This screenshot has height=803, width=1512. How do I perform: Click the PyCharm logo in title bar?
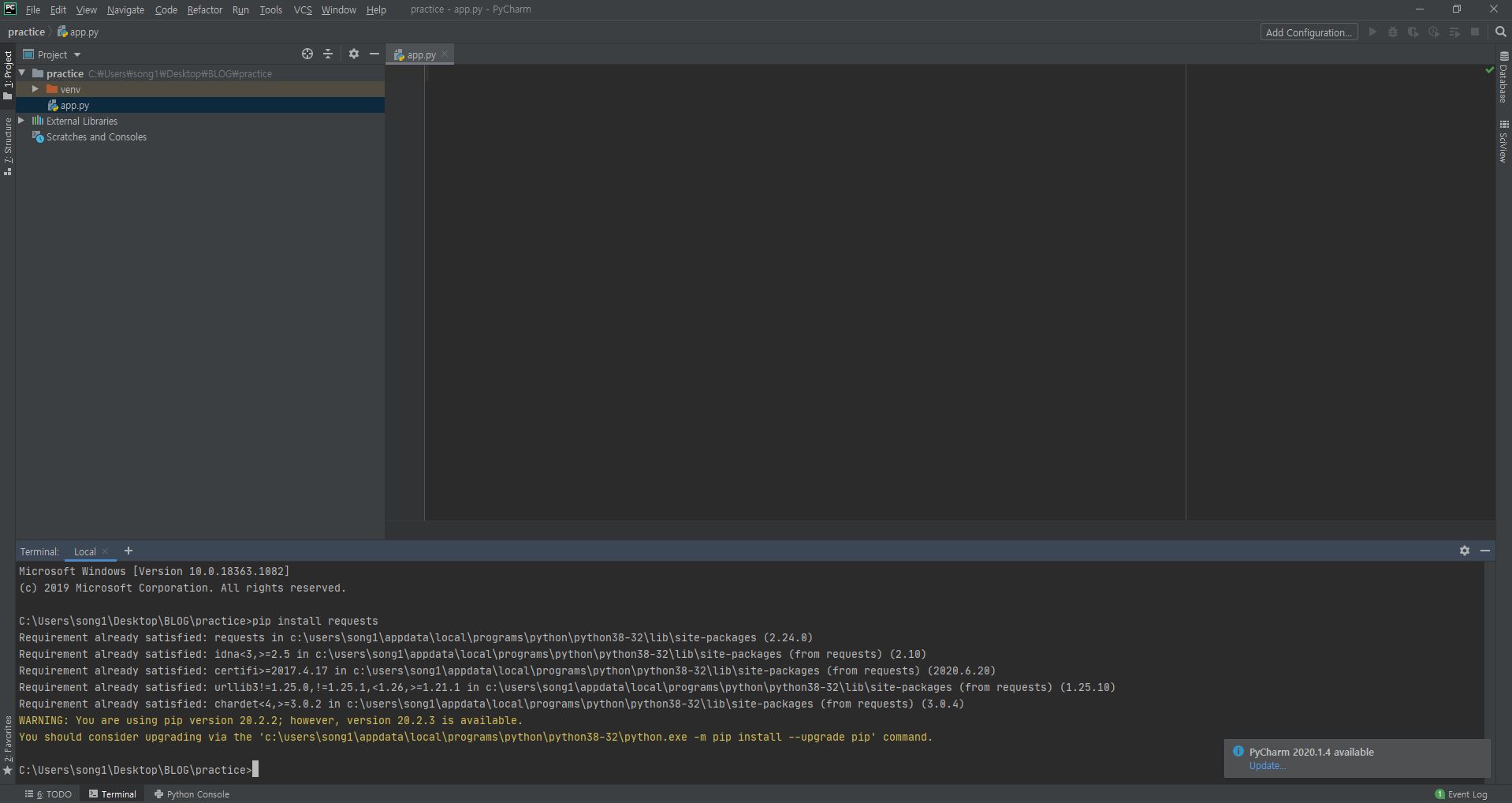pos(9,9)
